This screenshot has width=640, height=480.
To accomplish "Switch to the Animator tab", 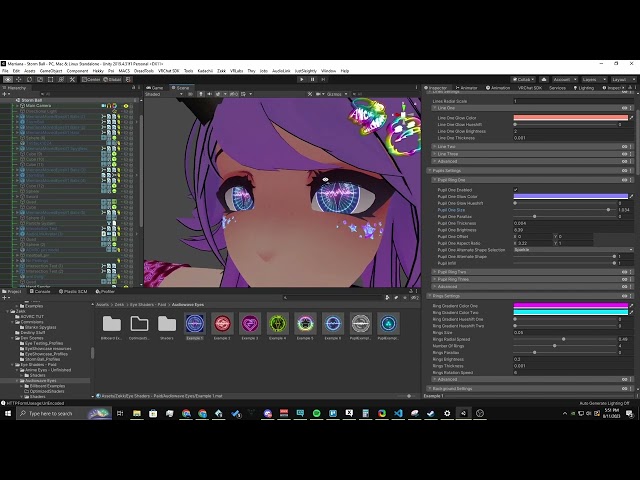I will click(466, 87).
